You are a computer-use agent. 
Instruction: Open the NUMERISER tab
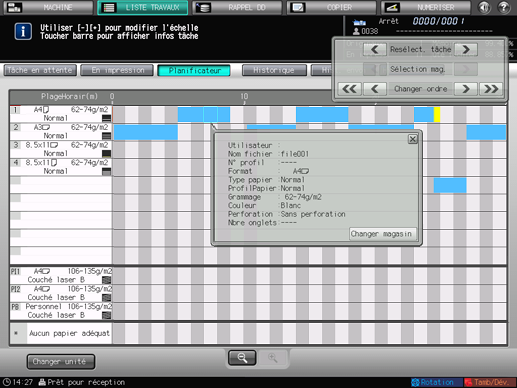426,7
